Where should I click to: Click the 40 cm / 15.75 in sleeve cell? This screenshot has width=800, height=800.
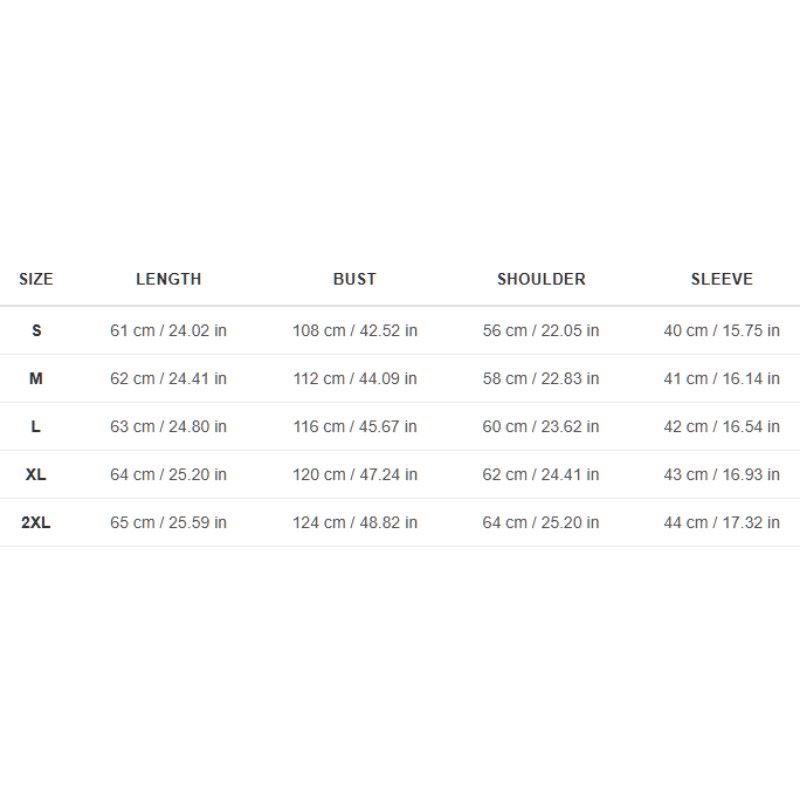tap(721, 331)
